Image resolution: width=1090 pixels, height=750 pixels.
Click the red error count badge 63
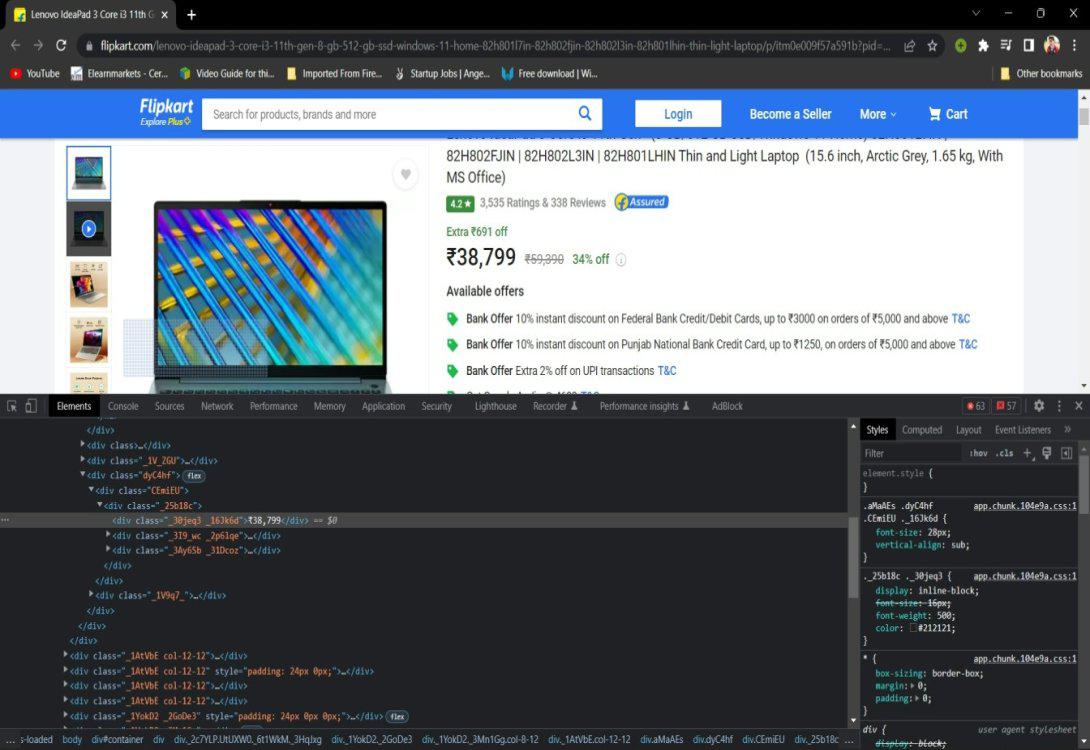click(x=976, y=406)
